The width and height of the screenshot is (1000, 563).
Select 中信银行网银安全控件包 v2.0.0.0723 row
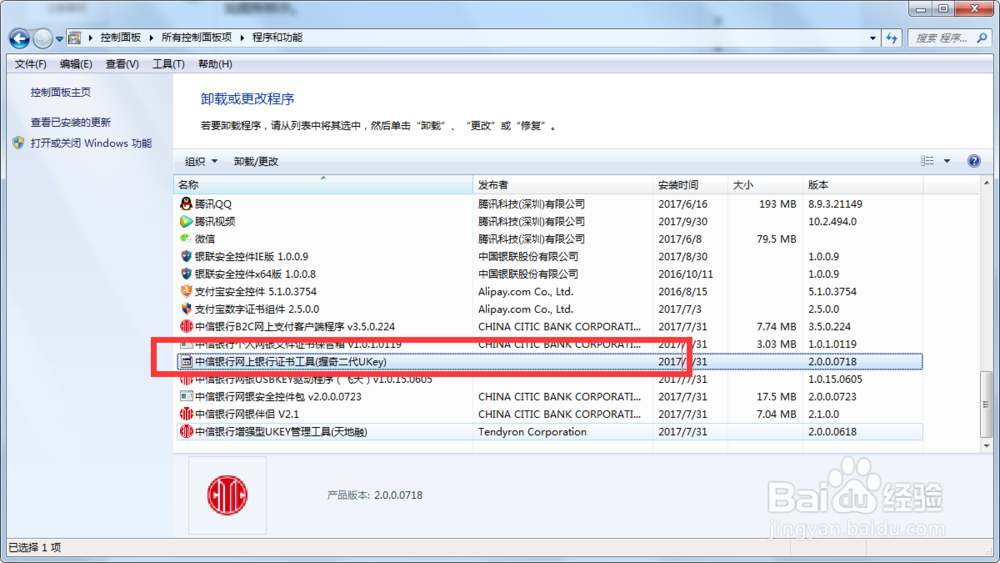point(549,397)
